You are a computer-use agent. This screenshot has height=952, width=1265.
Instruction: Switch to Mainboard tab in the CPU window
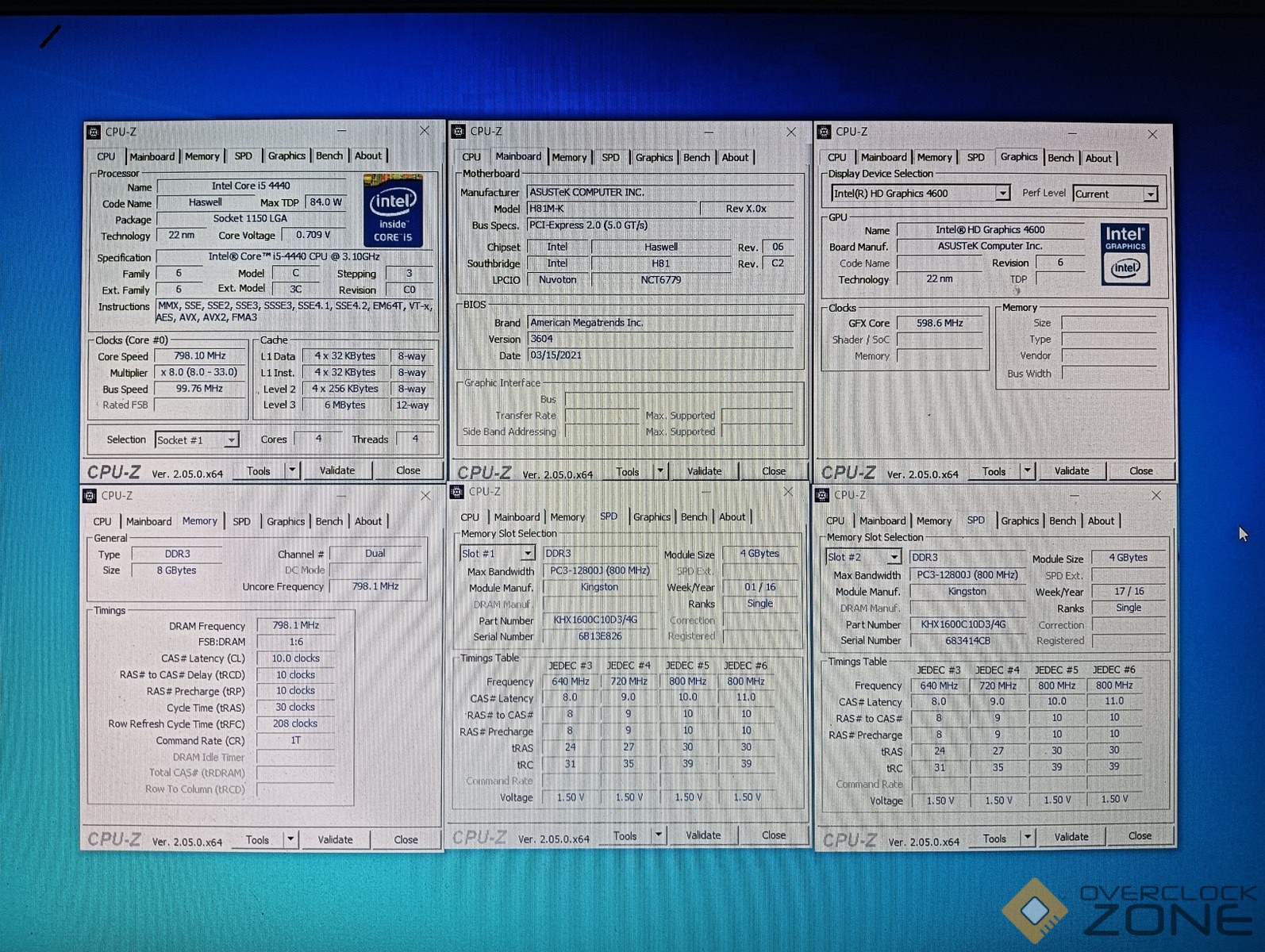[x=152, y=156]
